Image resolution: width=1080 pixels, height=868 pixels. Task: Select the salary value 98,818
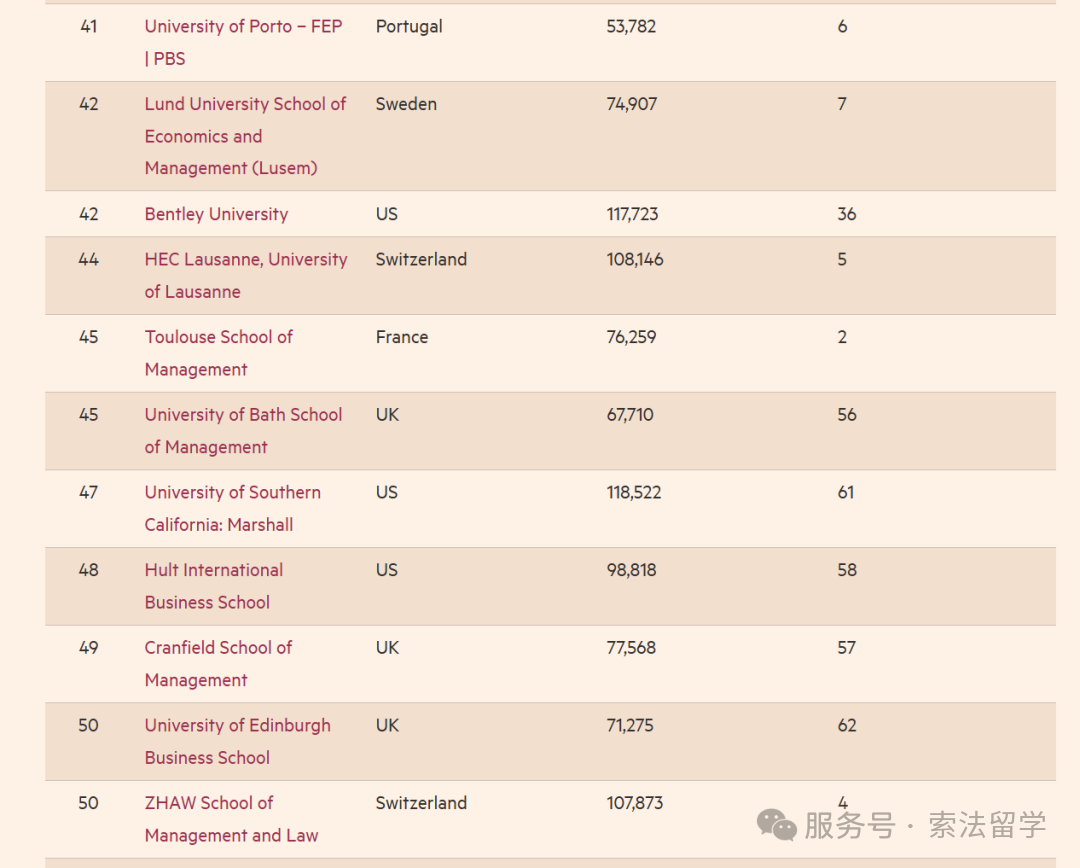tap(632, 570)
